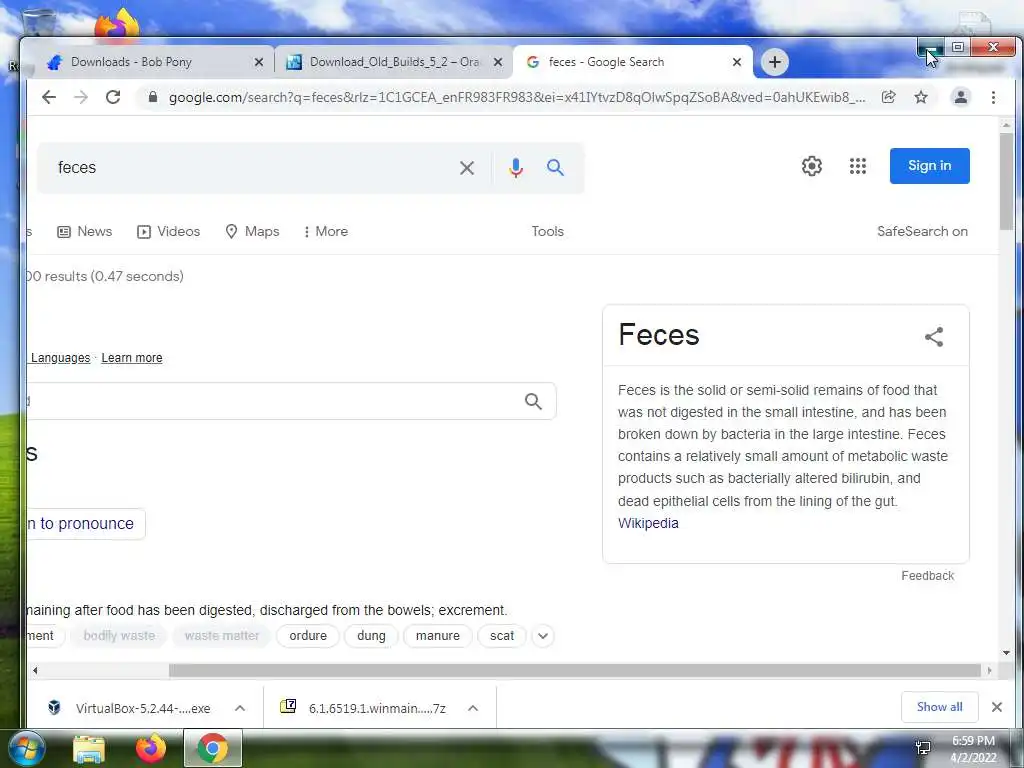Close the Download_Old_Builds_5_2 tab
Viewport: 1024px width, 768px height.
click(x=498, y=62)
